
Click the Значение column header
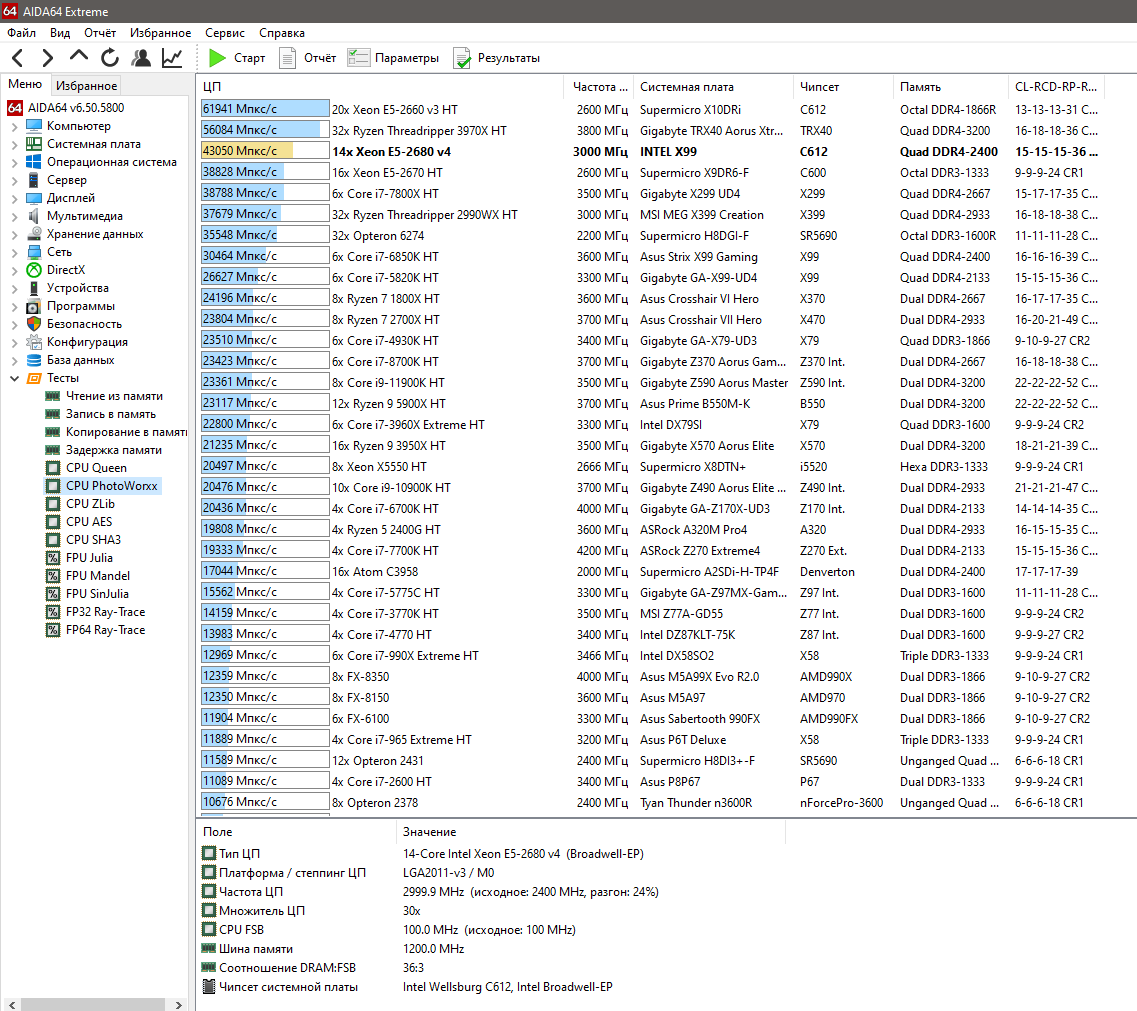[591, 832]
